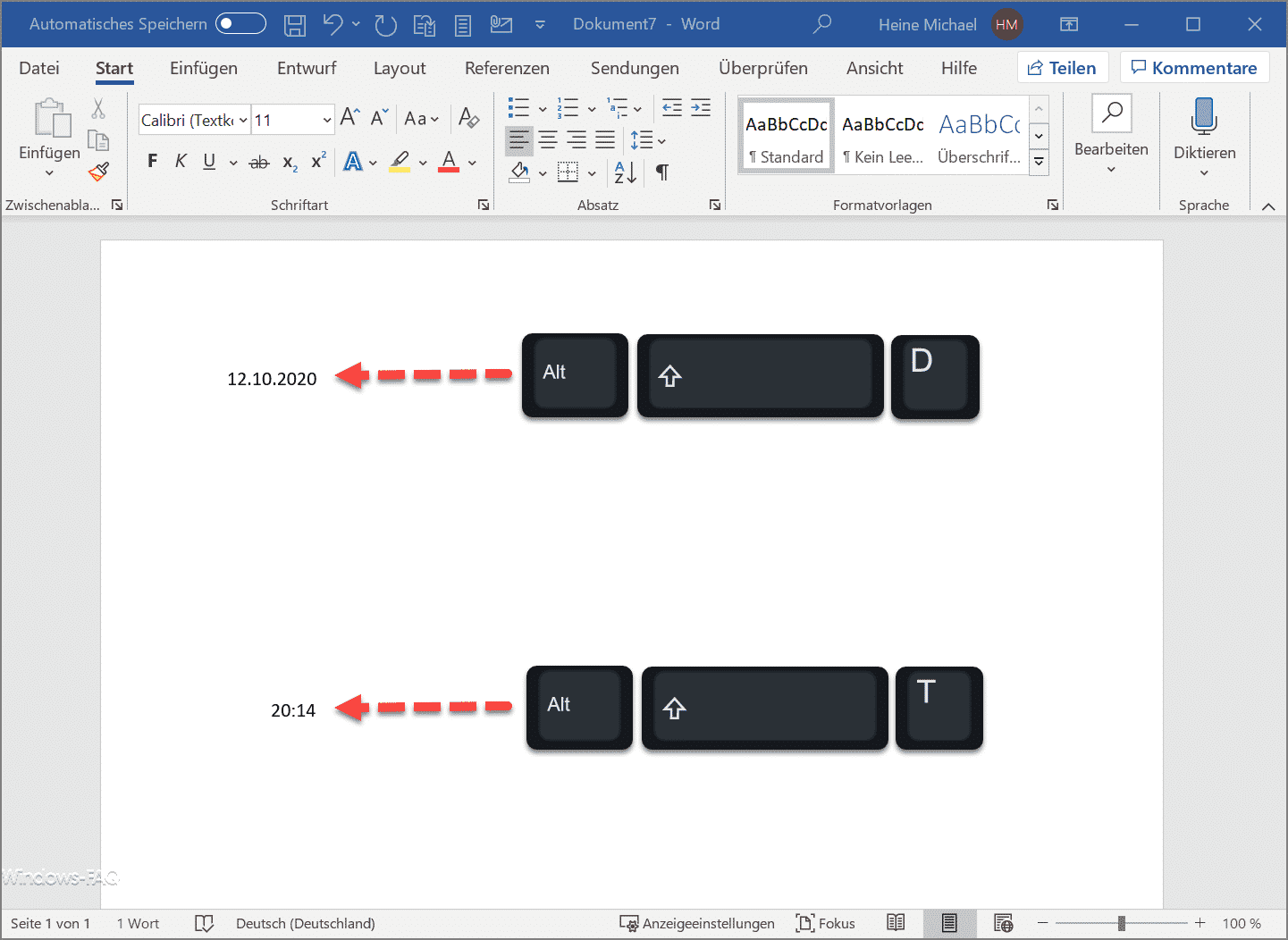Cut selection with scissors icon
This screenshot has height=940, width=1288.
98,109
